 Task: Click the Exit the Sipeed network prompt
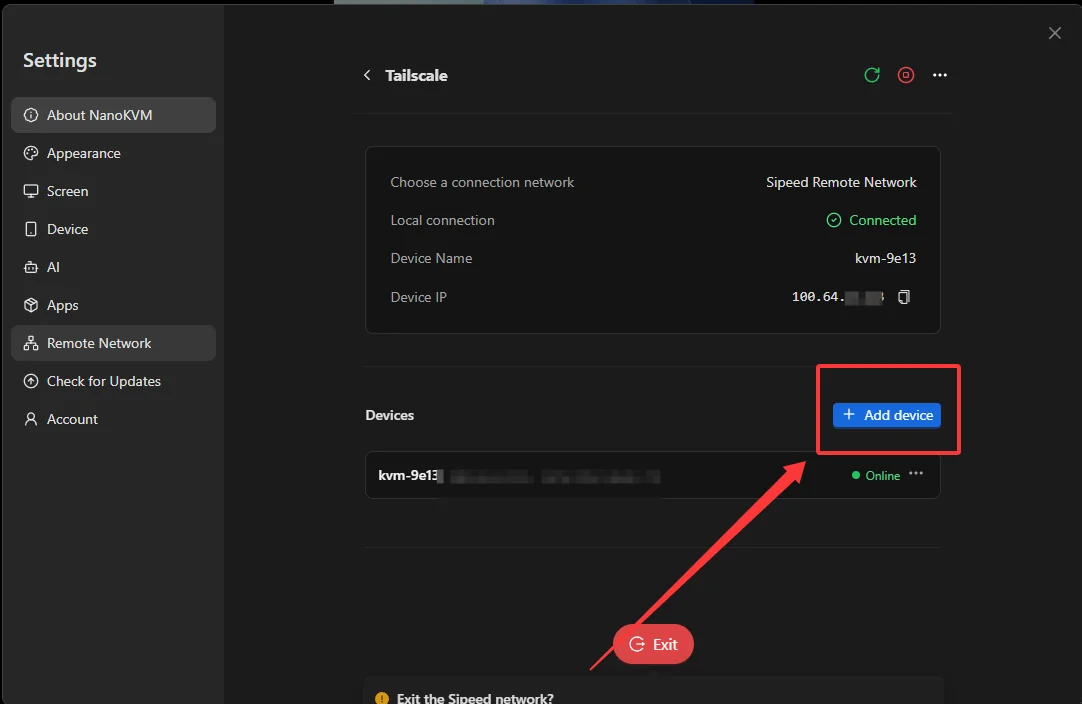[x=475, y=698]
